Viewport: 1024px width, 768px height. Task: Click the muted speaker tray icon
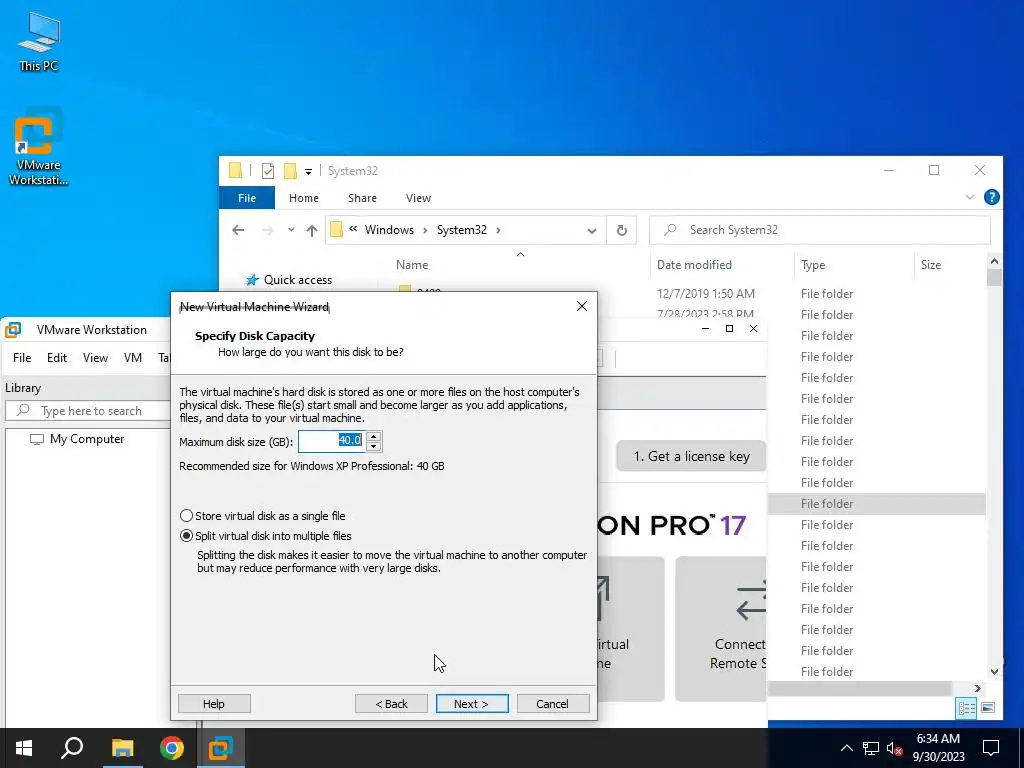[x=894, y=748]
